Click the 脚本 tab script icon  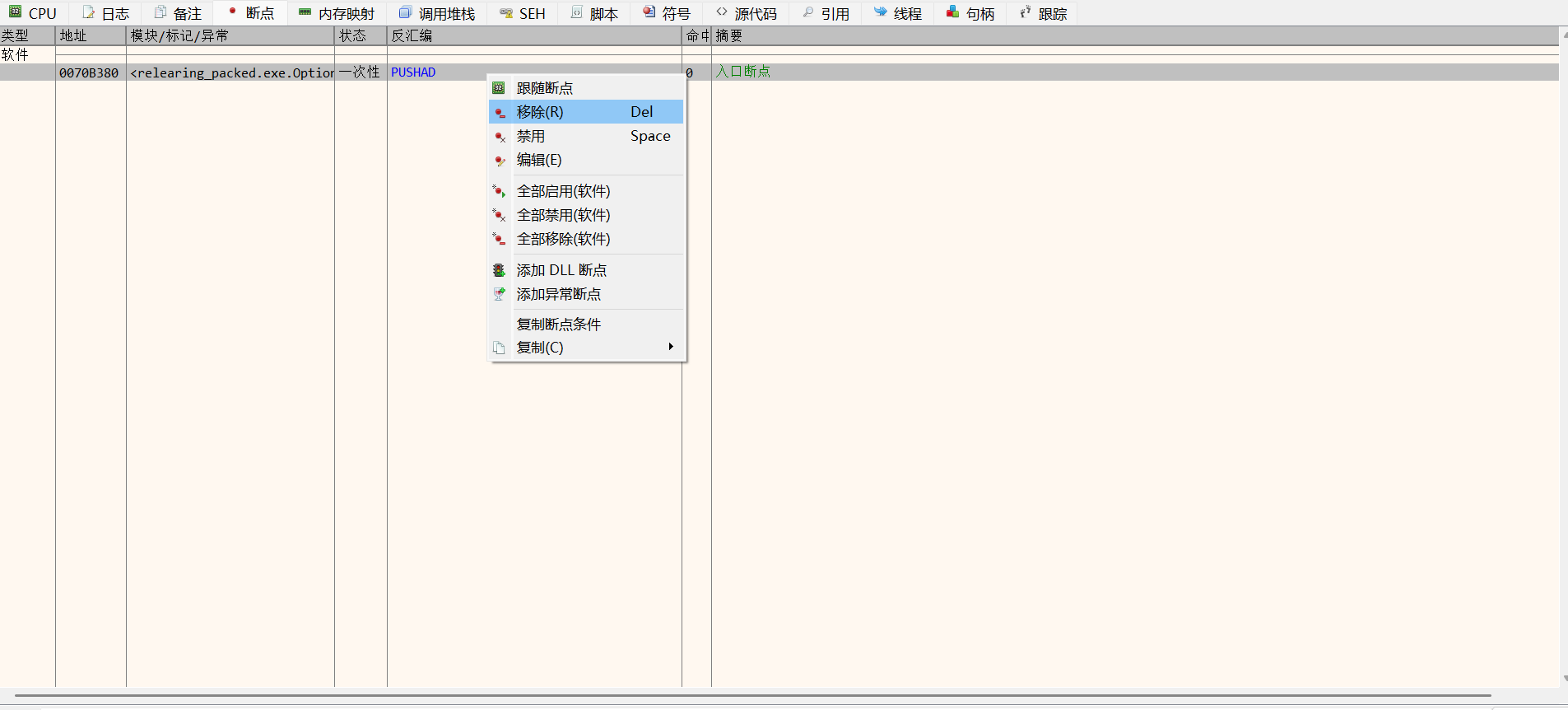pyautogui.click(x=576, y=12)
